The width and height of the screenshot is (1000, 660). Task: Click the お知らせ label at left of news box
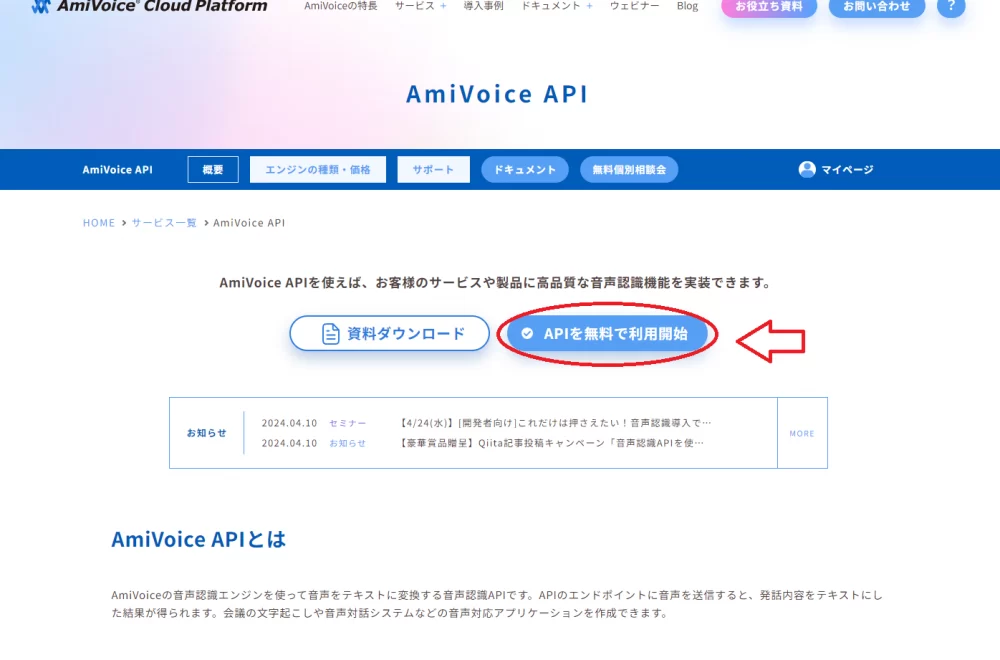click(x=207, y=433)
